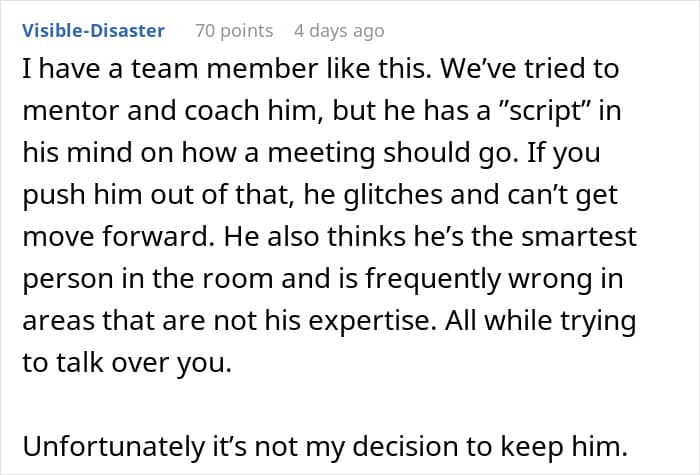Click the 70 points score label
The height and width of the screenshot is (475, 700).
click(234, 31)
